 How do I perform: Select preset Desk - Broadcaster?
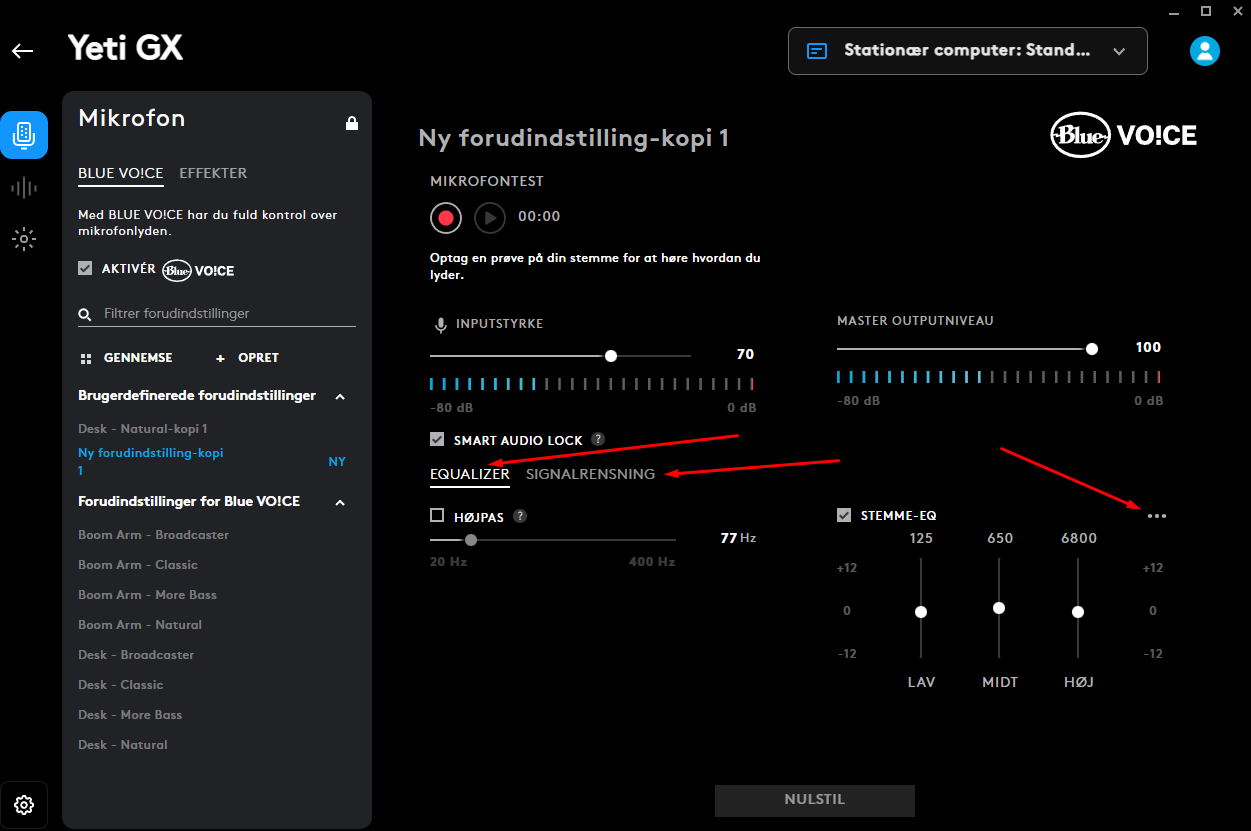[x=136, y=655]
